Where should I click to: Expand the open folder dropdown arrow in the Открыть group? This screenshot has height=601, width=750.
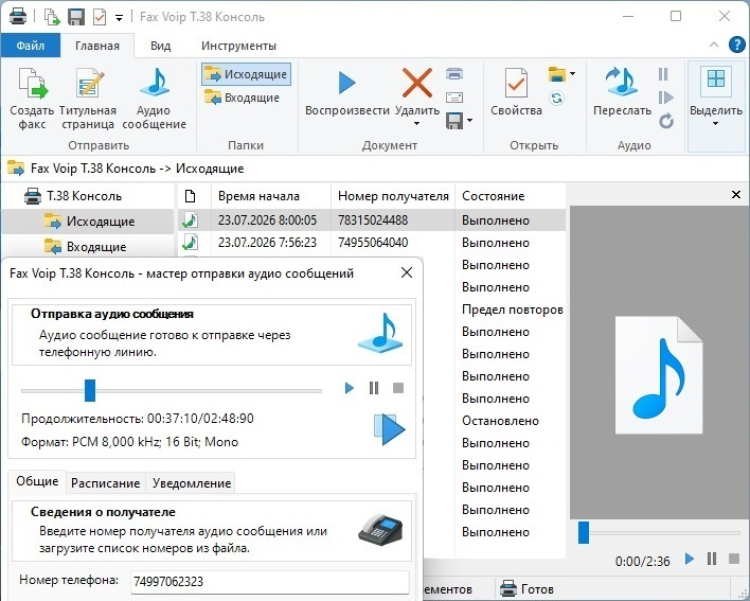[x=573, y=74]
